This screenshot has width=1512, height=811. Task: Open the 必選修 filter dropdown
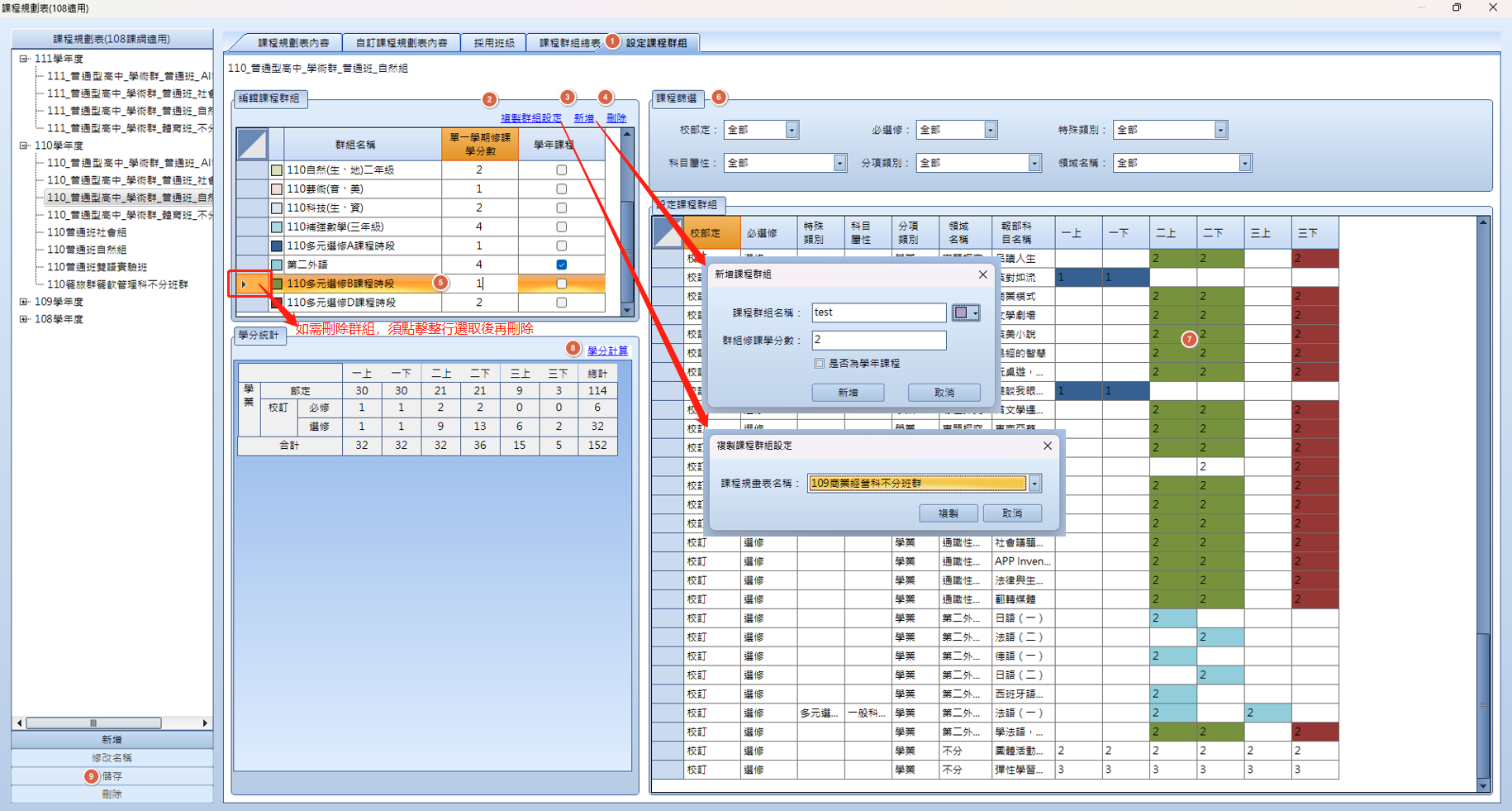[990, 130]
